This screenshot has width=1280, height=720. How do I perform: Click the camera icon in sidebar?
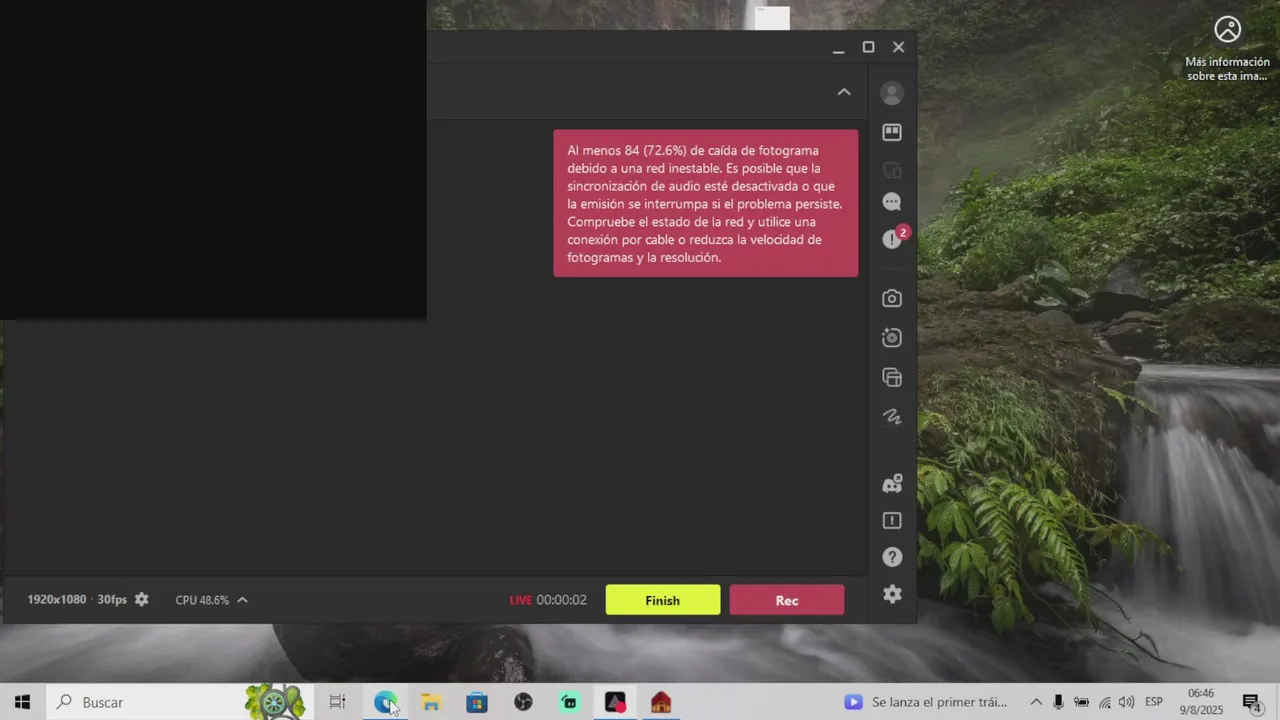click(892, 298)
